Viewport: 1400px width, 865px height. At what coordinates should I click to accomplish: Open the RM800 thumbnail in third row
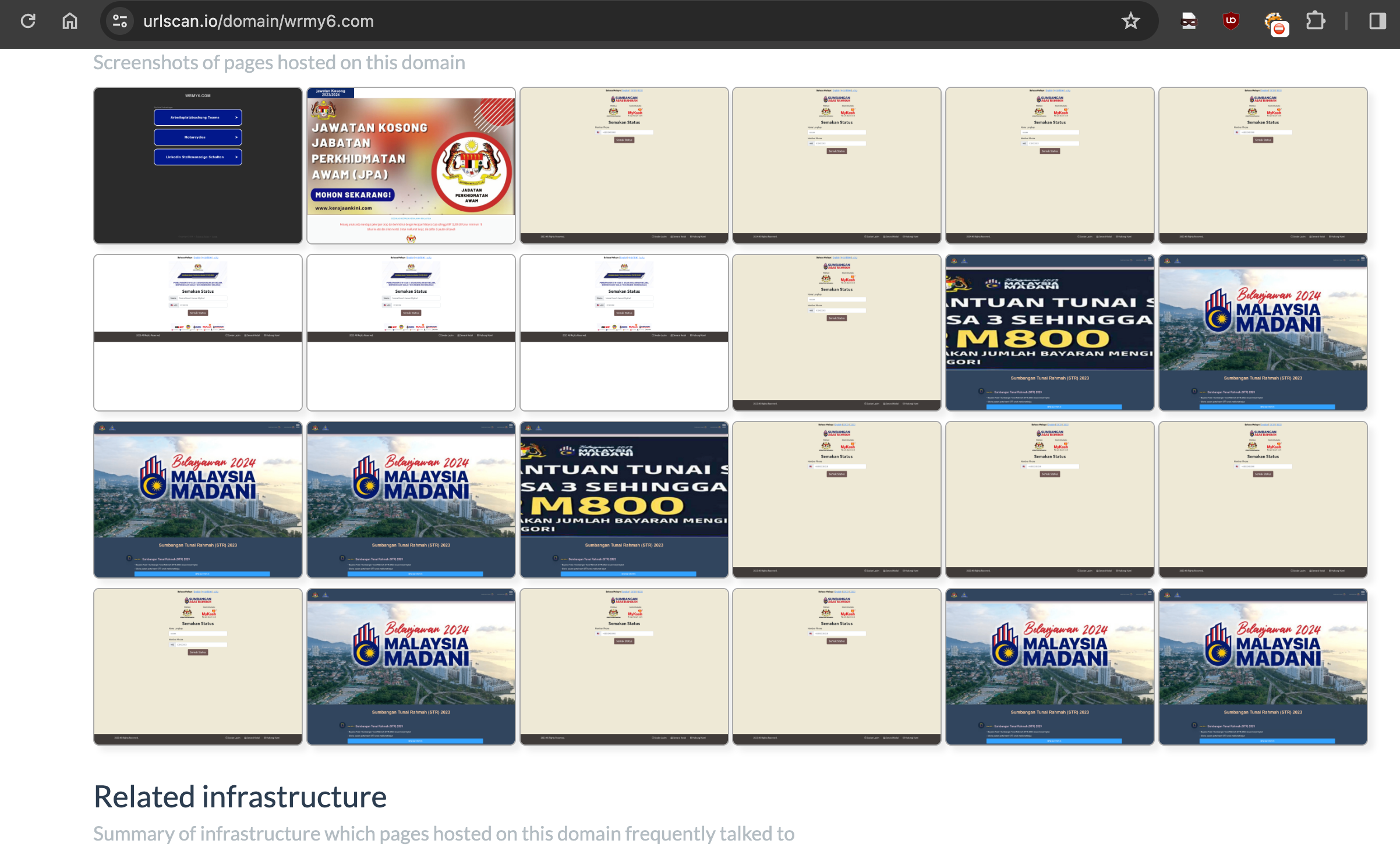point(624,499)
